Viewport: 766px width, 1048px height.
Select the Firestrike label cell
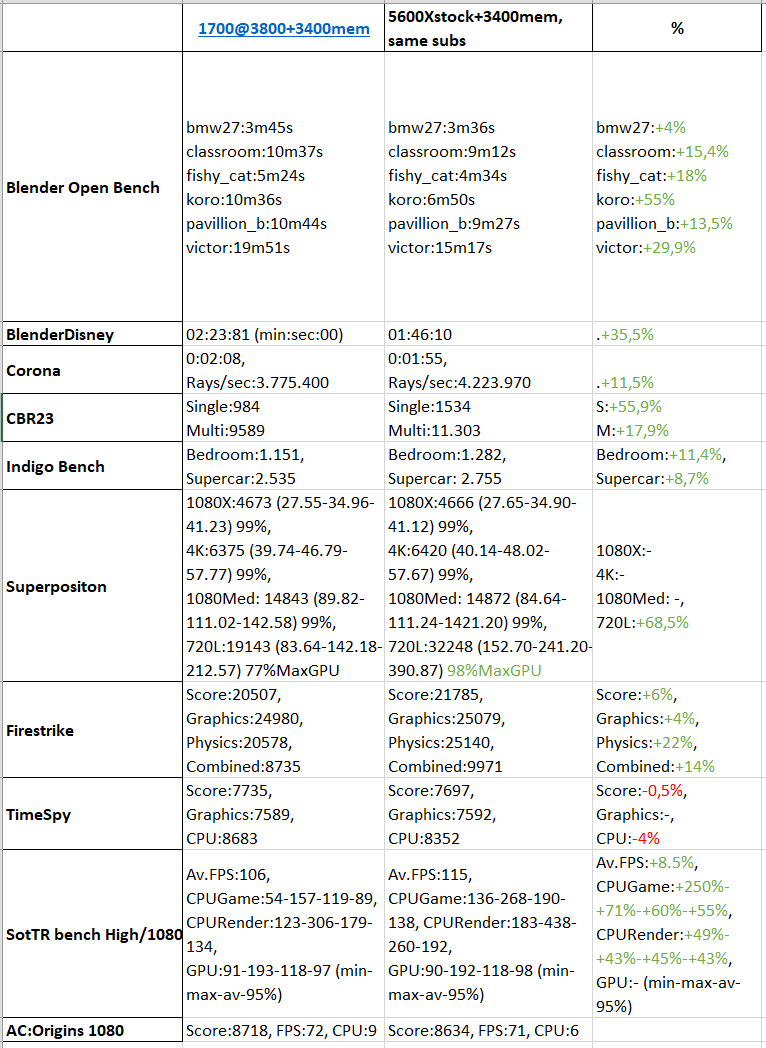point(92,730)
